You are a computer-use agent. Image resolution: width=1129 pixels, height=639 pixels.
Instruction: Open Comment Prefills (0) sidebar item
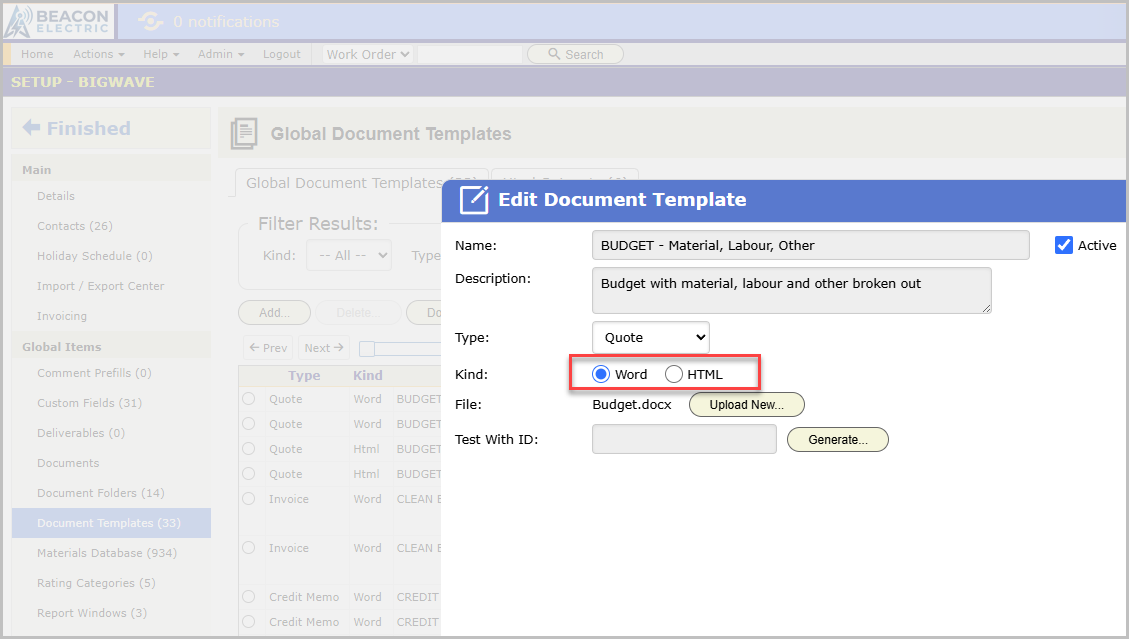pyautogui.click(x=94, y=372)
